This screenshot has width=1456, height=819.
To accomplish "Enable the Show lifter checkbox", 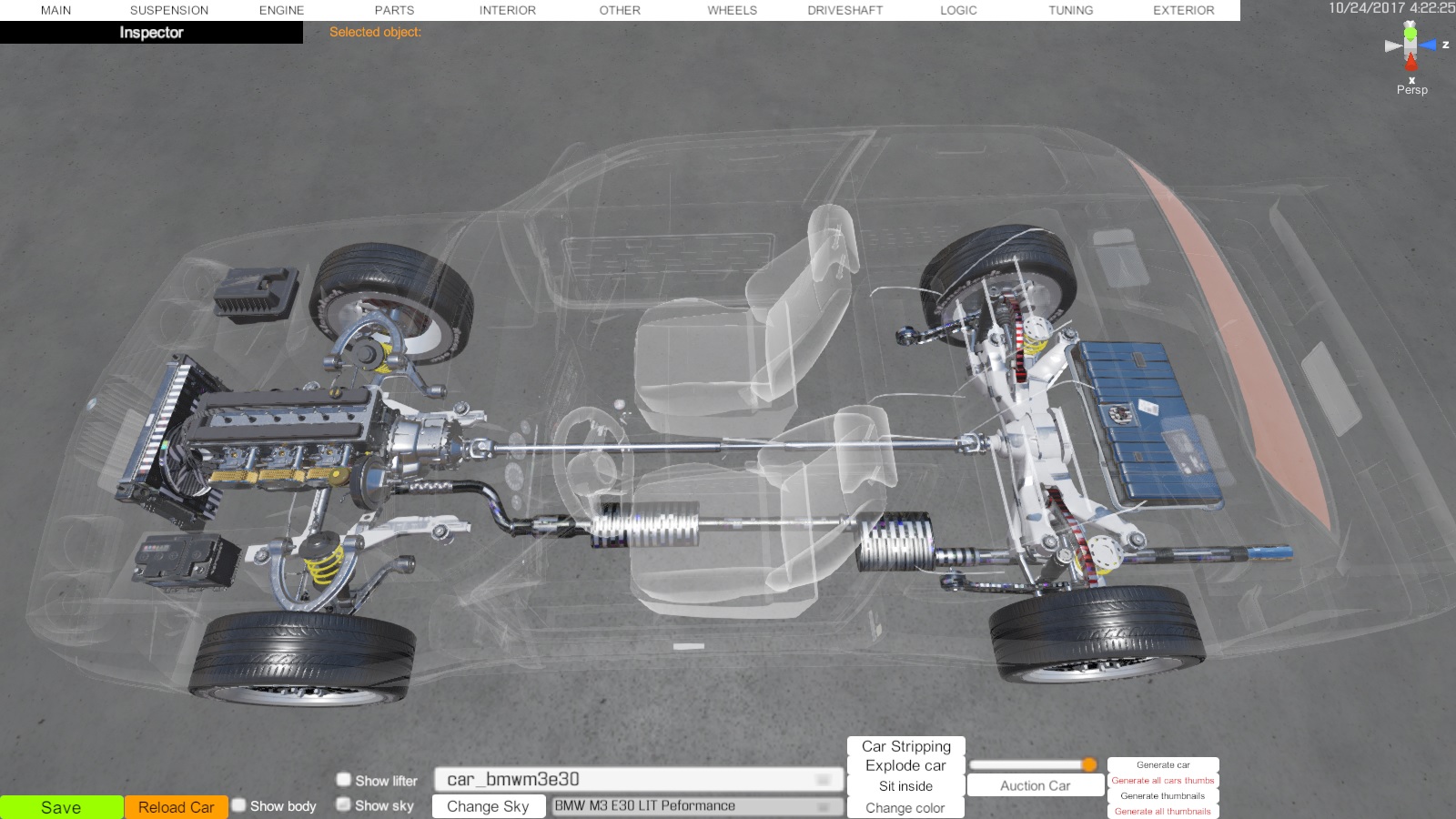I will point(344,780).
